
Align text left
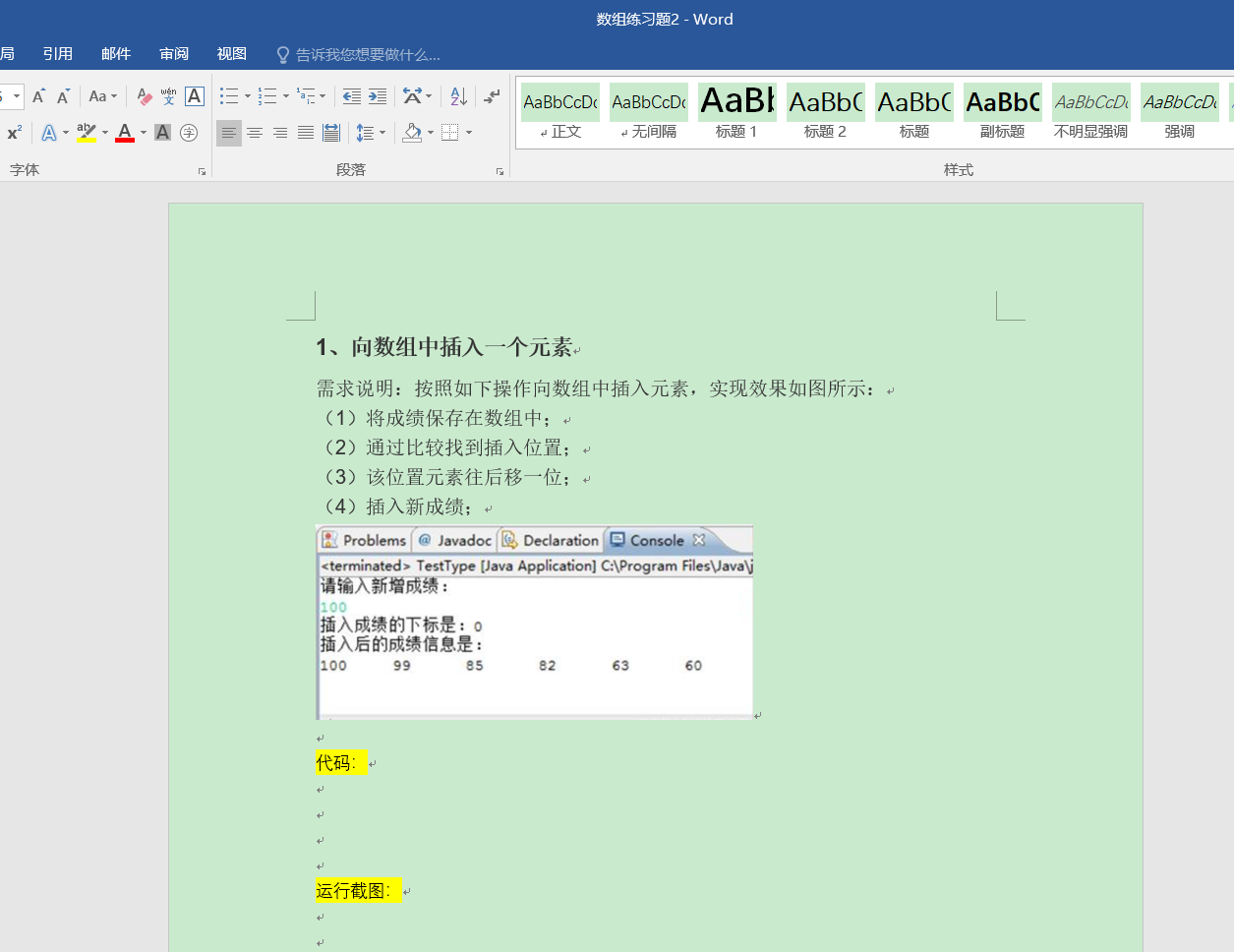[x=229, y=132]
